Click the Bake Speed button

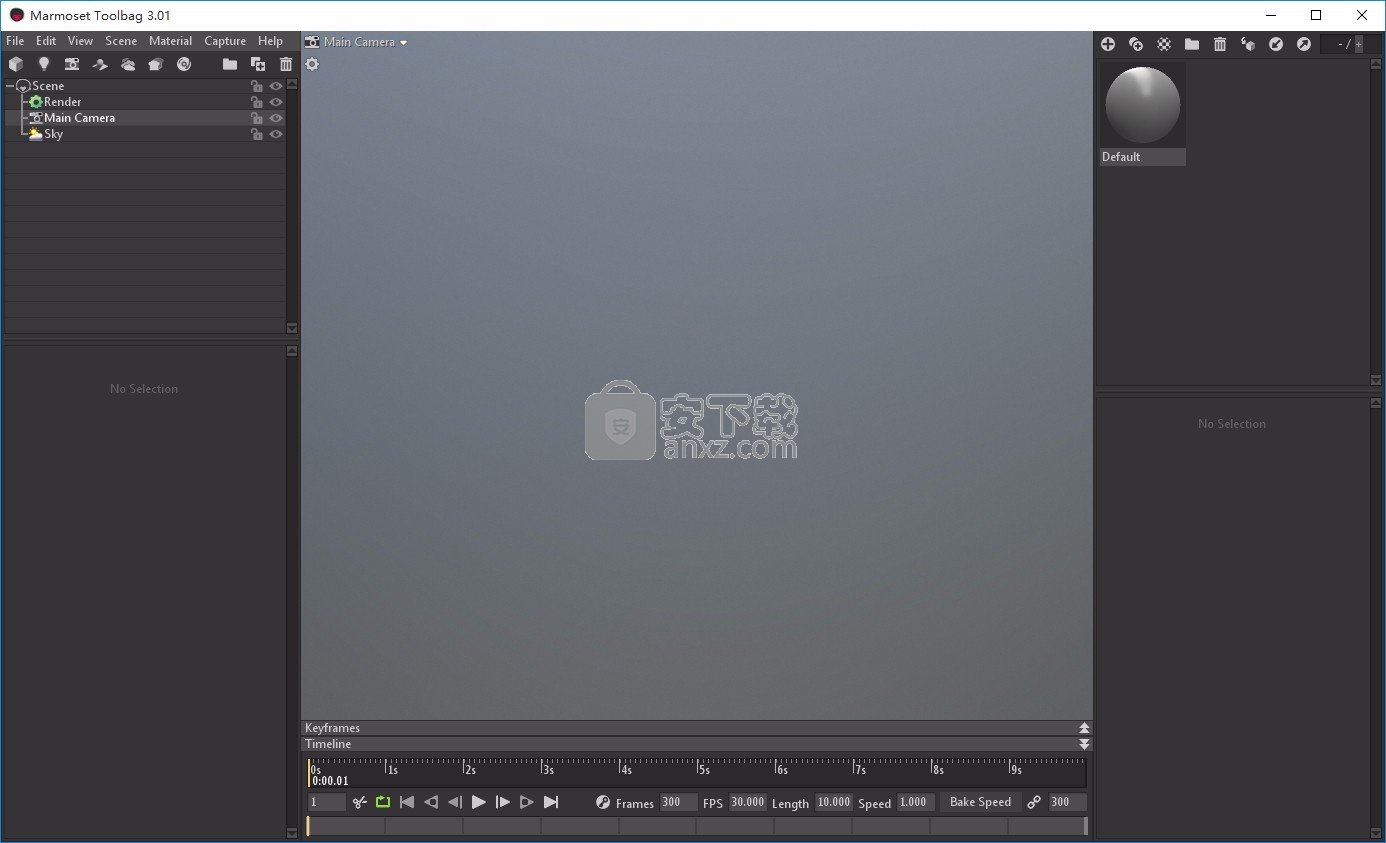click(980, 802)
